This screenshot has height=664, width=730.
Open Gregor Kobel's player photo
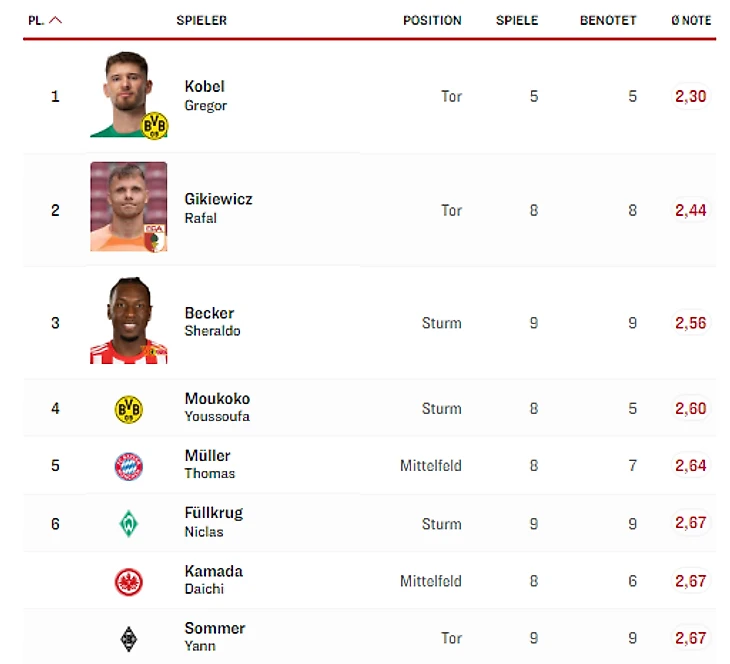tap(128, 95)
